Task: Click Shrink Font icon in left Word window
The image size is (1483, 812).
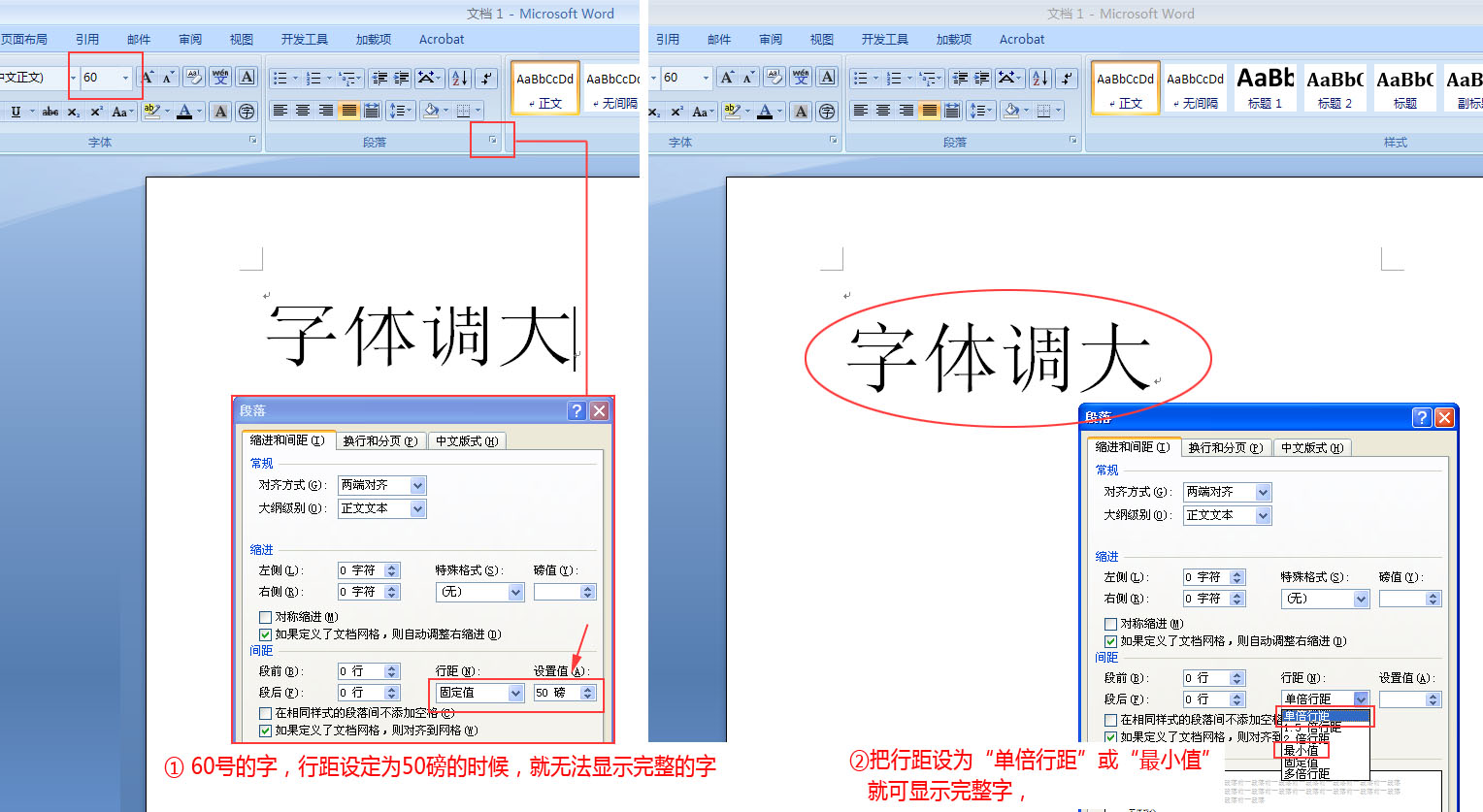Action: click(168, 78)
